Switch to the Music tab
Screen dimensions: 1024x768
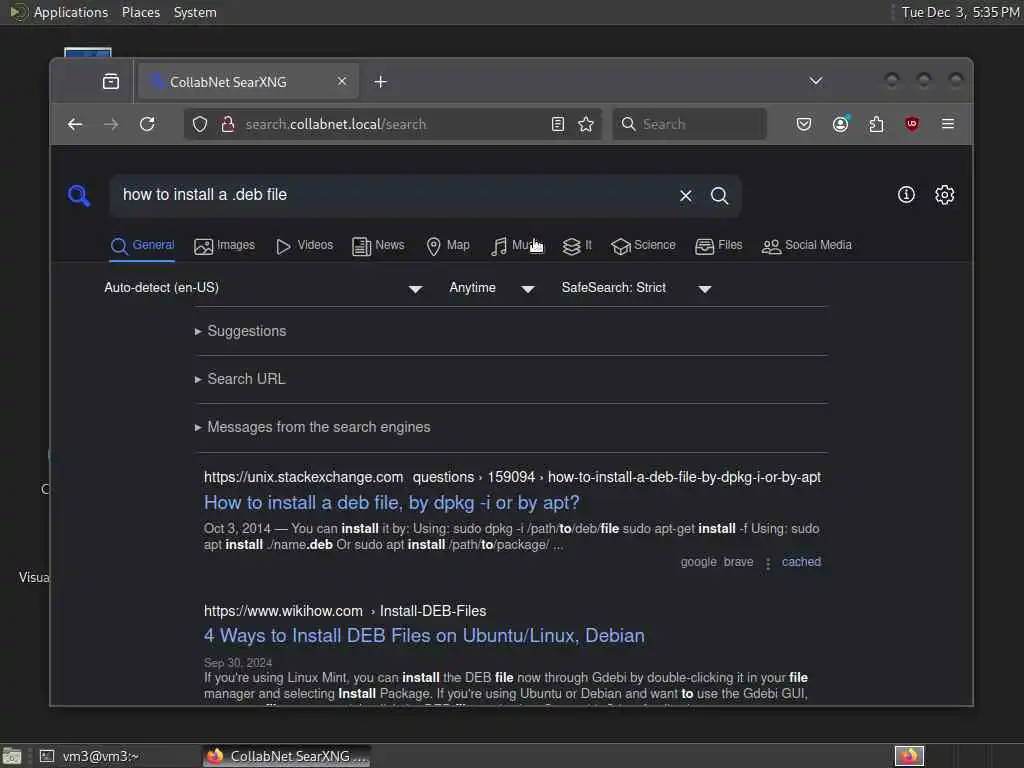tap(517, 246)
